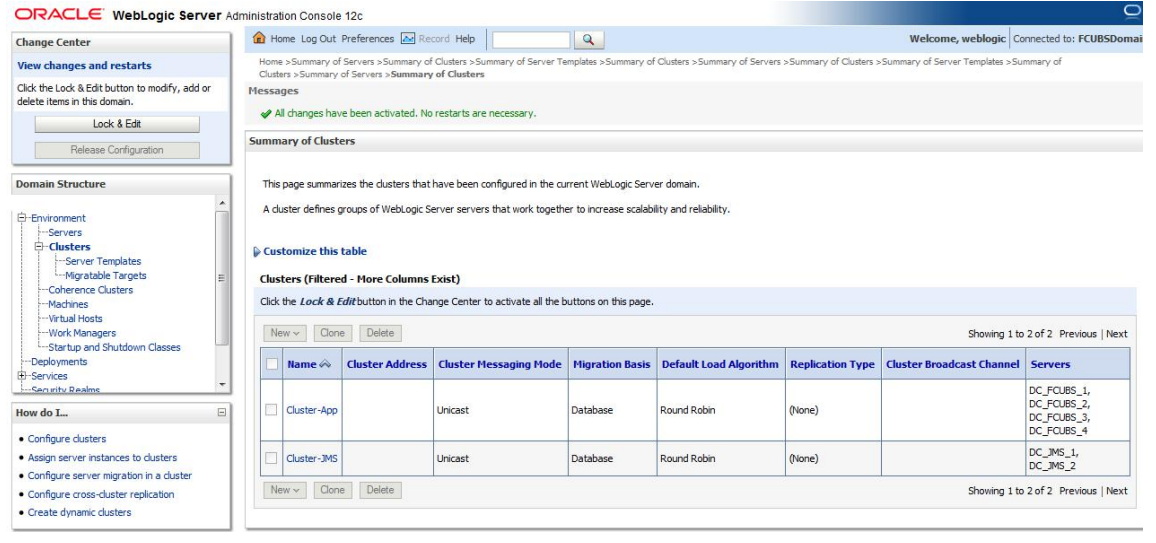Sort by Default Load Algorithm column header
Screen dimensions: 1156x543
(720, 364)
